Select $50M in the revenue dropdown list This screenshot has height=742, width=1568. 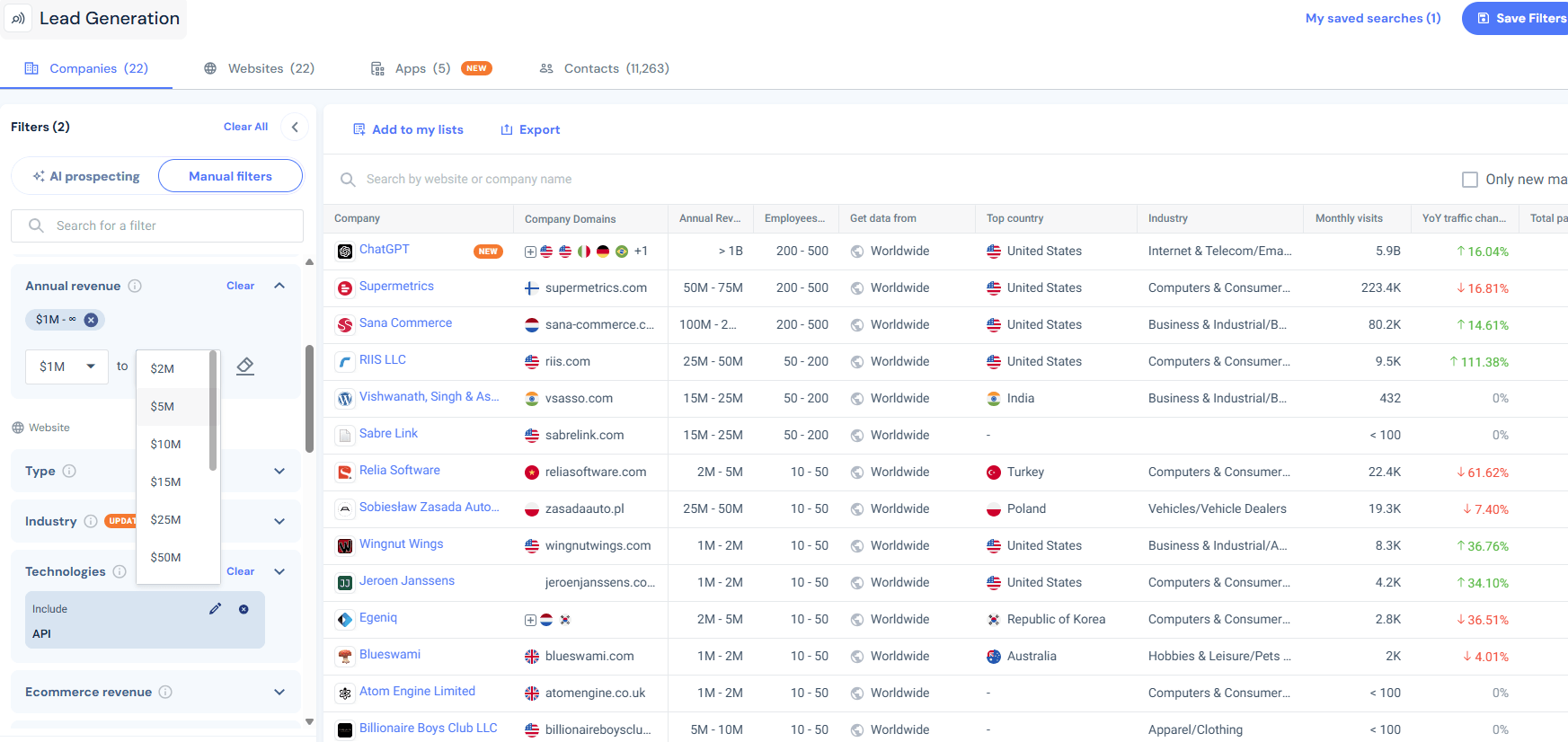(x=173, y=557)
